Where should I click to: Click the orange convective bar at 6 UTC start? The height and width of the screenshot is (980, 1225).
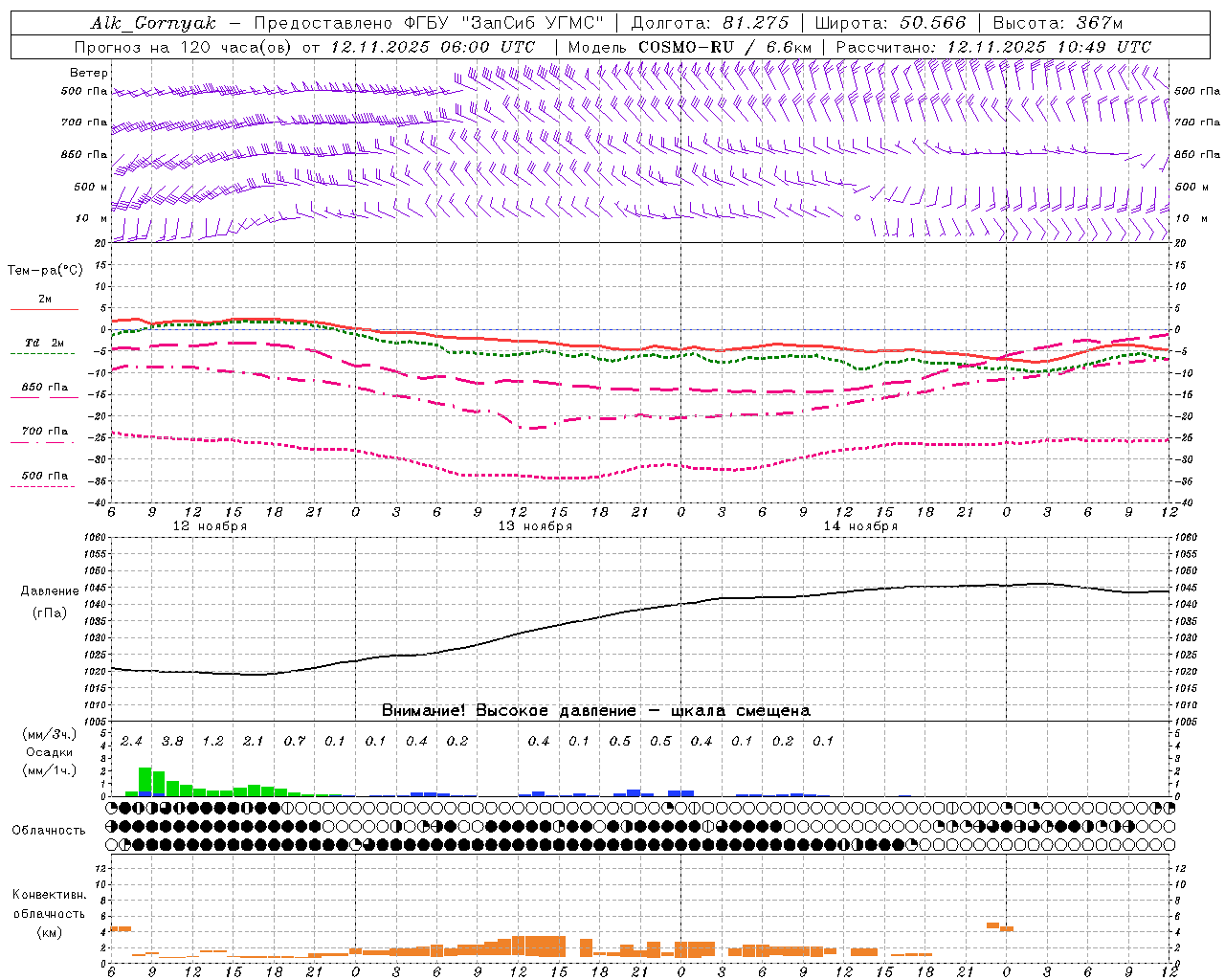coord(121,928)
